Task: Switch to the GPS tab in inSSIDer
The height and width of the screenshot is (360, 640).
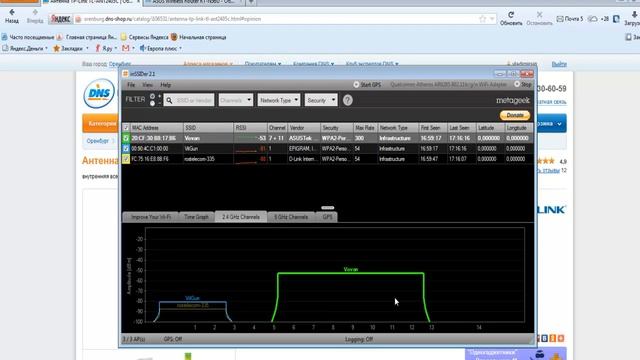Action: pos(327,217)
